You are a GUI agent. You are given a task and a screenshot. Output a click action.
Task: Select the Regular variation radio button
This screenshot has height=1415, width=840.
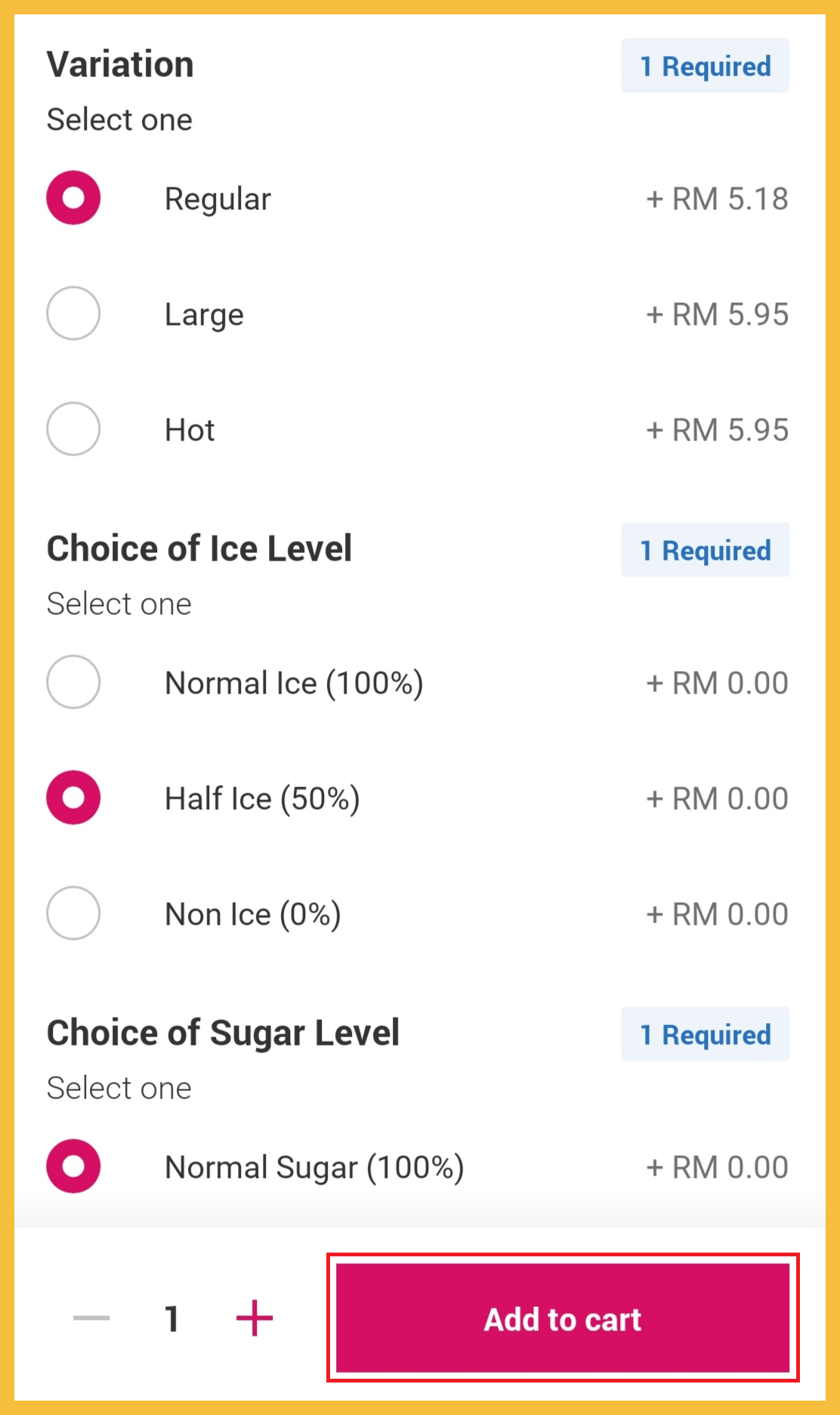pyautogui.click(x=73, y=198)
